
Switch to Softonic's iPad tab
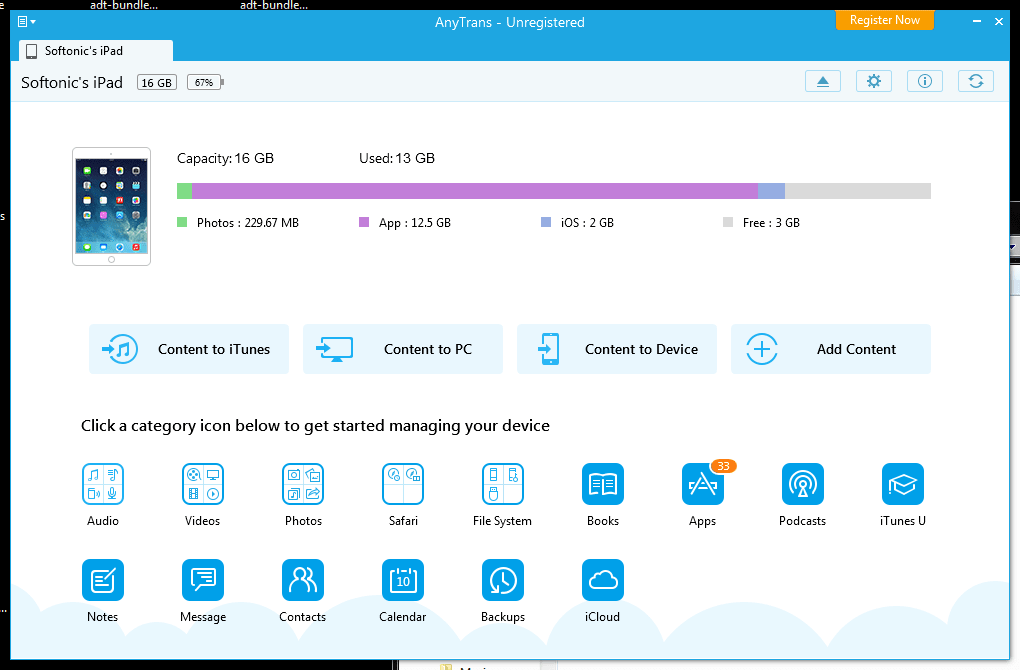coord(96,51)
